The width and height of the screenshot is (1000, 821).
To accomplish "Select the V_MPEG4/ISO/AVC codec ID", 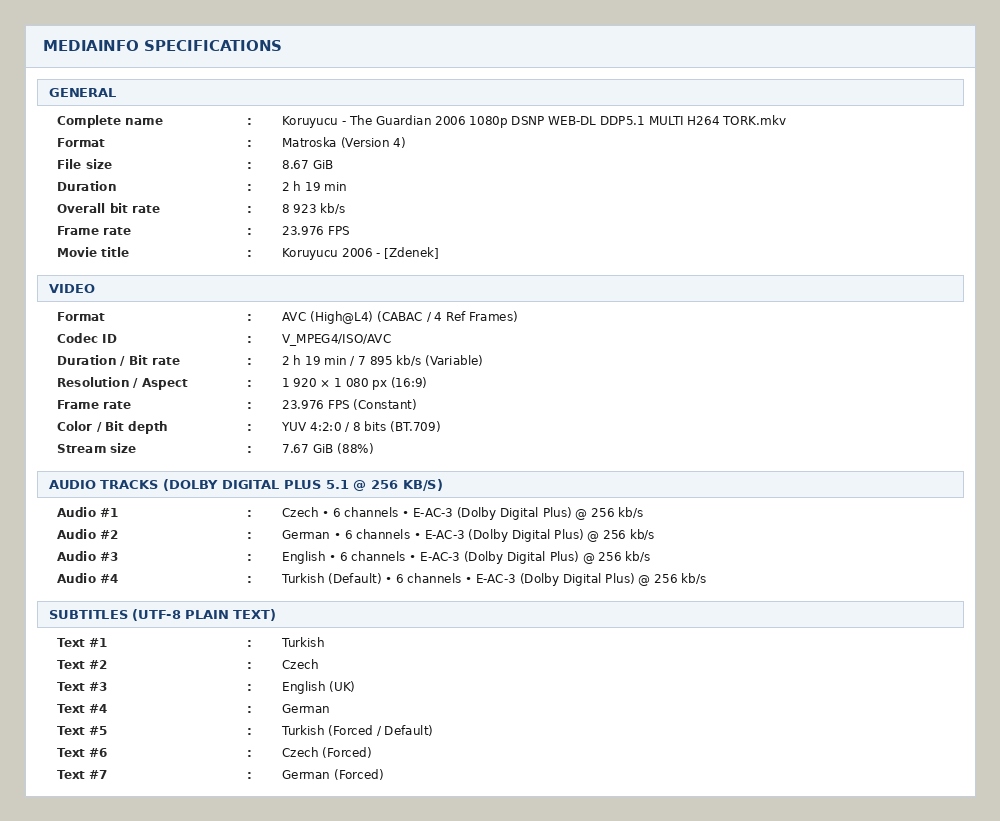I will [337, 339].
